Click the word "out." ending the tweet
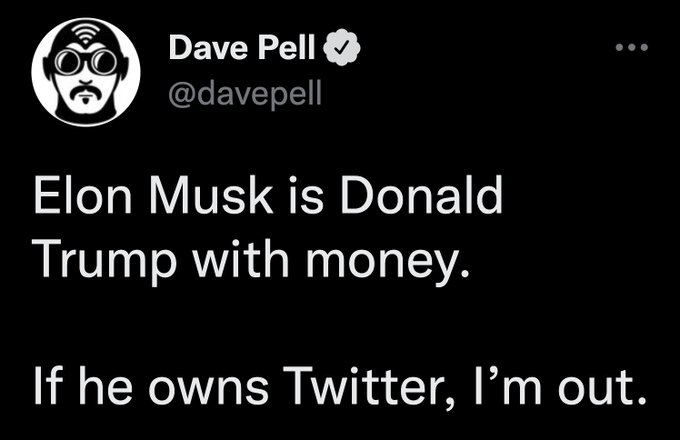Viewport: 680px width, 440px height. click(596, 385)
